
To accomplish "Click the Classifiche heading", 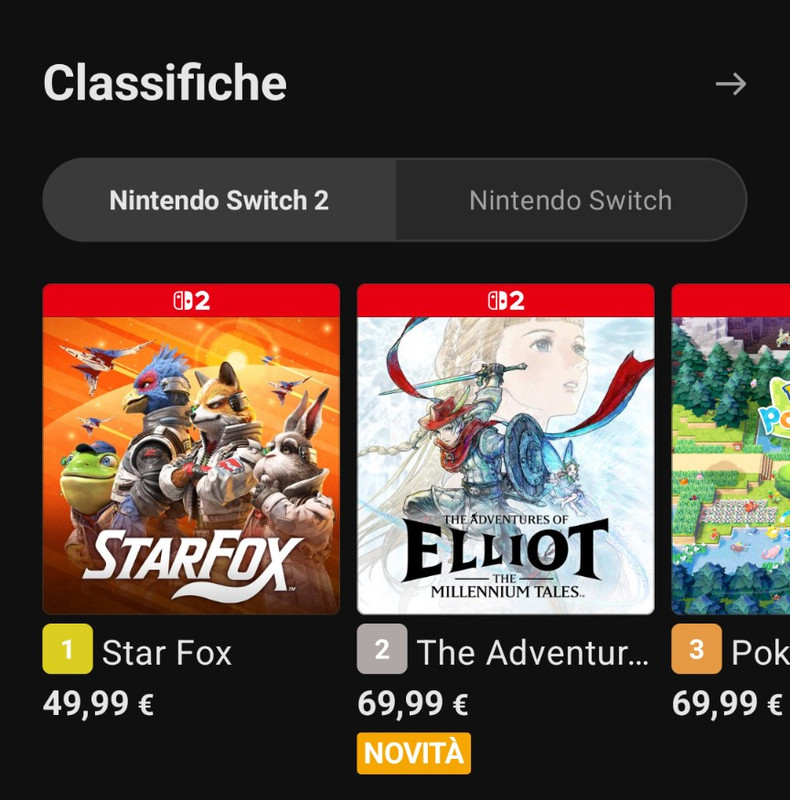I will point(165,83).
